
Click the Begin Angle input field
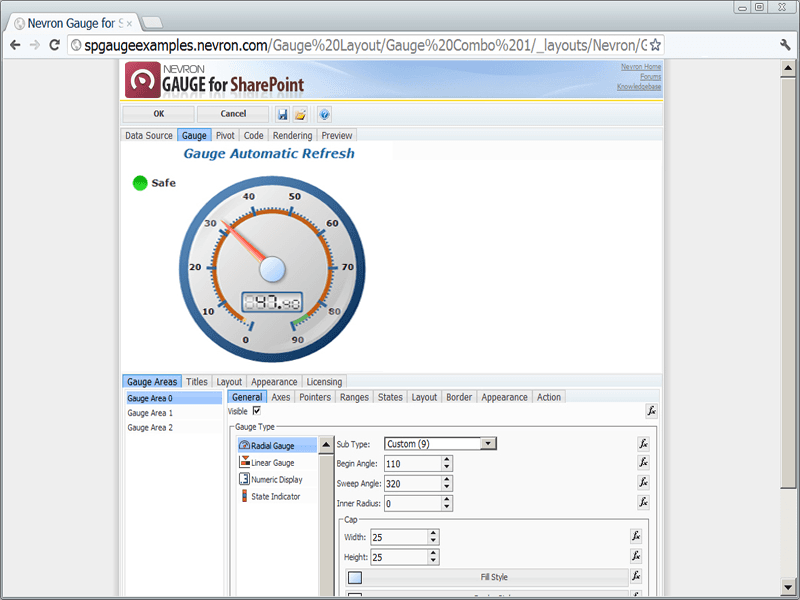point(413,463)
